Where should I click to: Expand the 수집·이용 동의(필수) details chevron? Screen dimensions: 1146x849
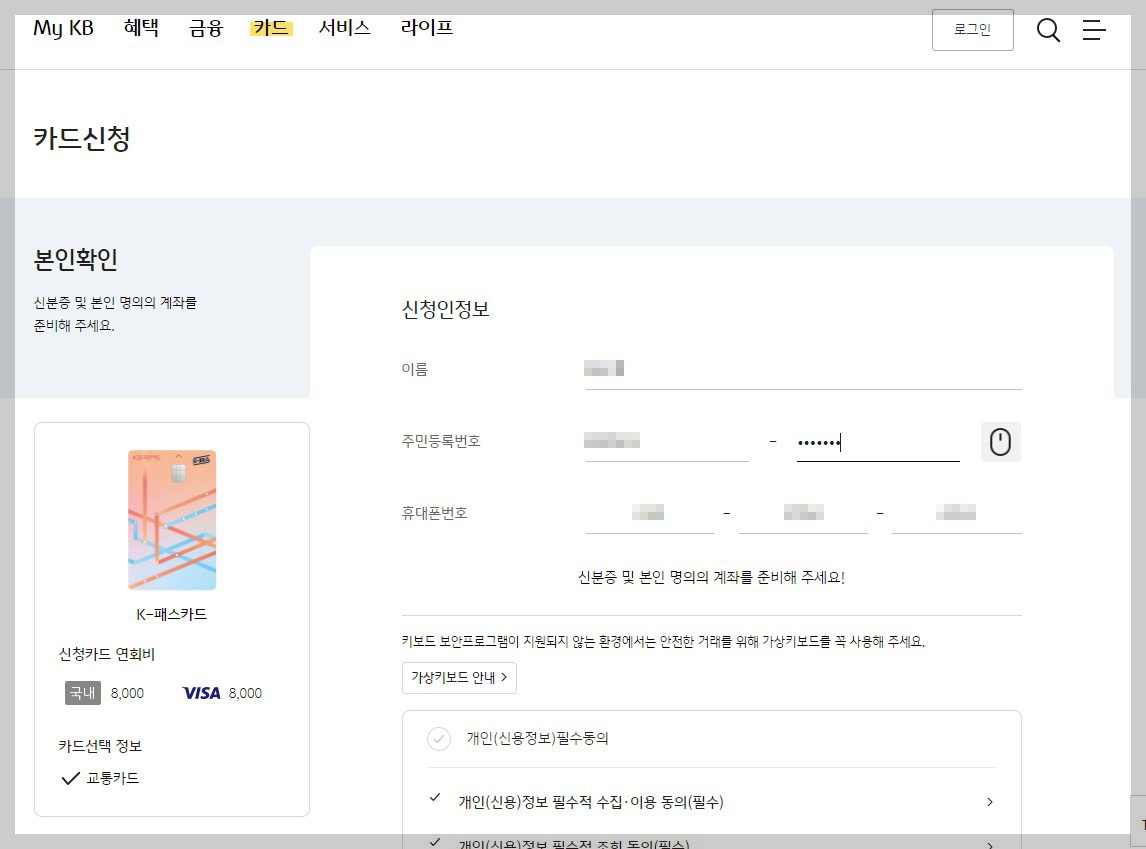coord(990,802)
